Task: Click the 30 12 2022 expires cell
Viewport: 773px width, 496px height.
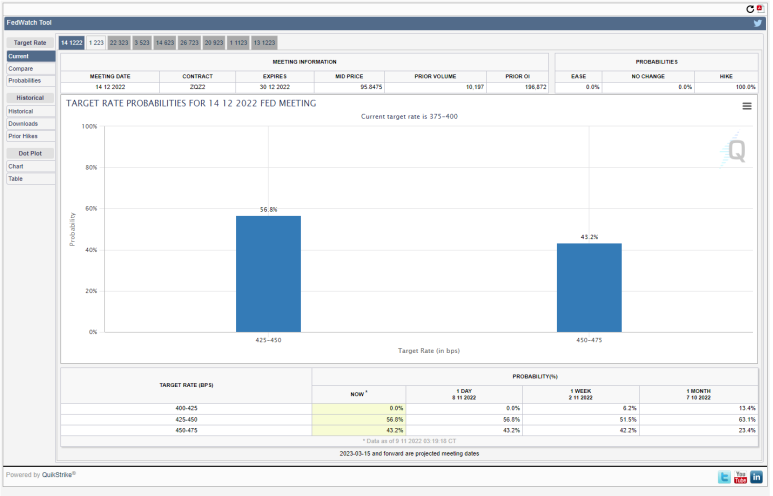Action: [275, 87]
